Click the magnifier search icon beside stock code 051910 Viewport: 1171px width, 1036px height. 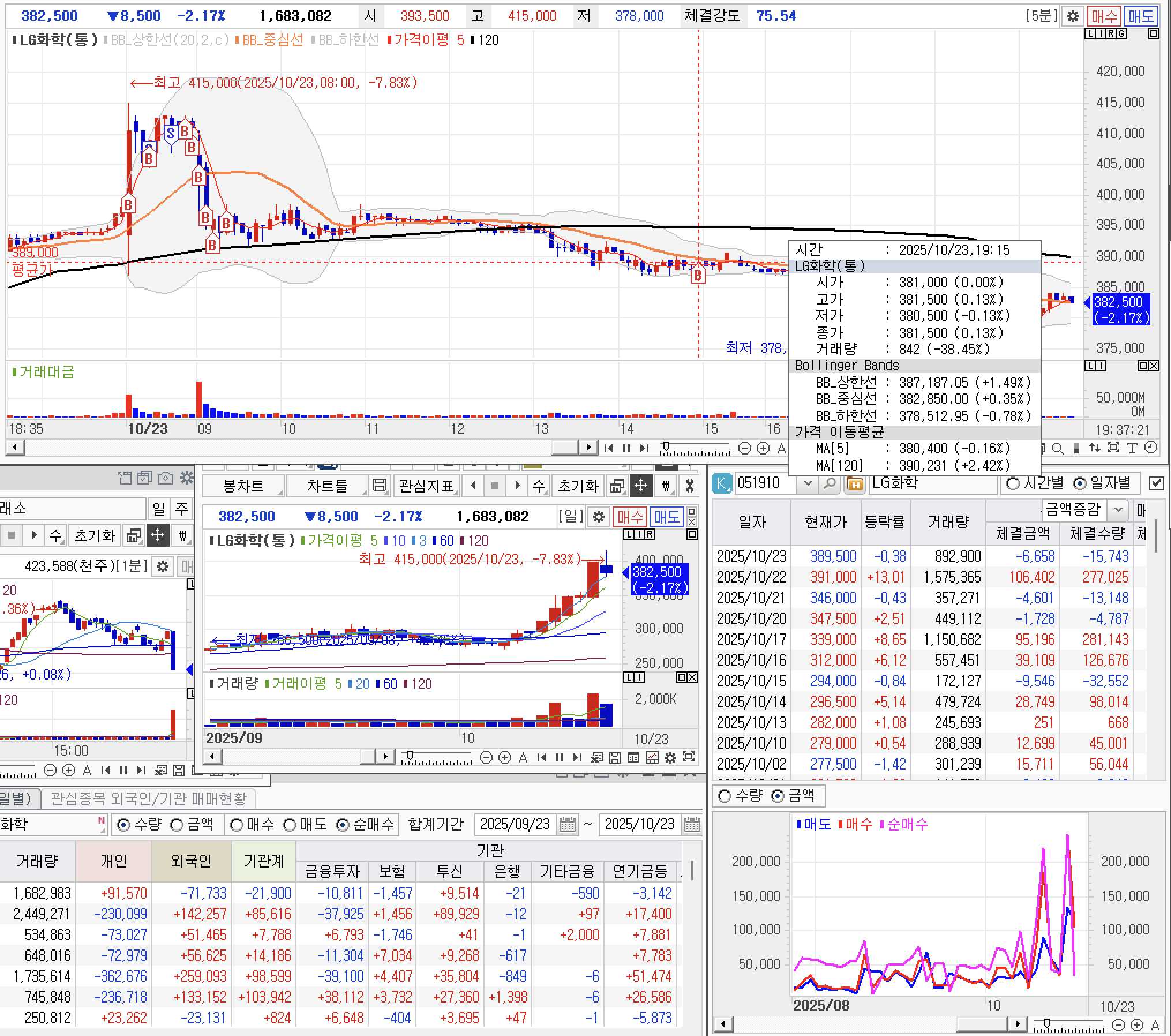coord(829,483)
